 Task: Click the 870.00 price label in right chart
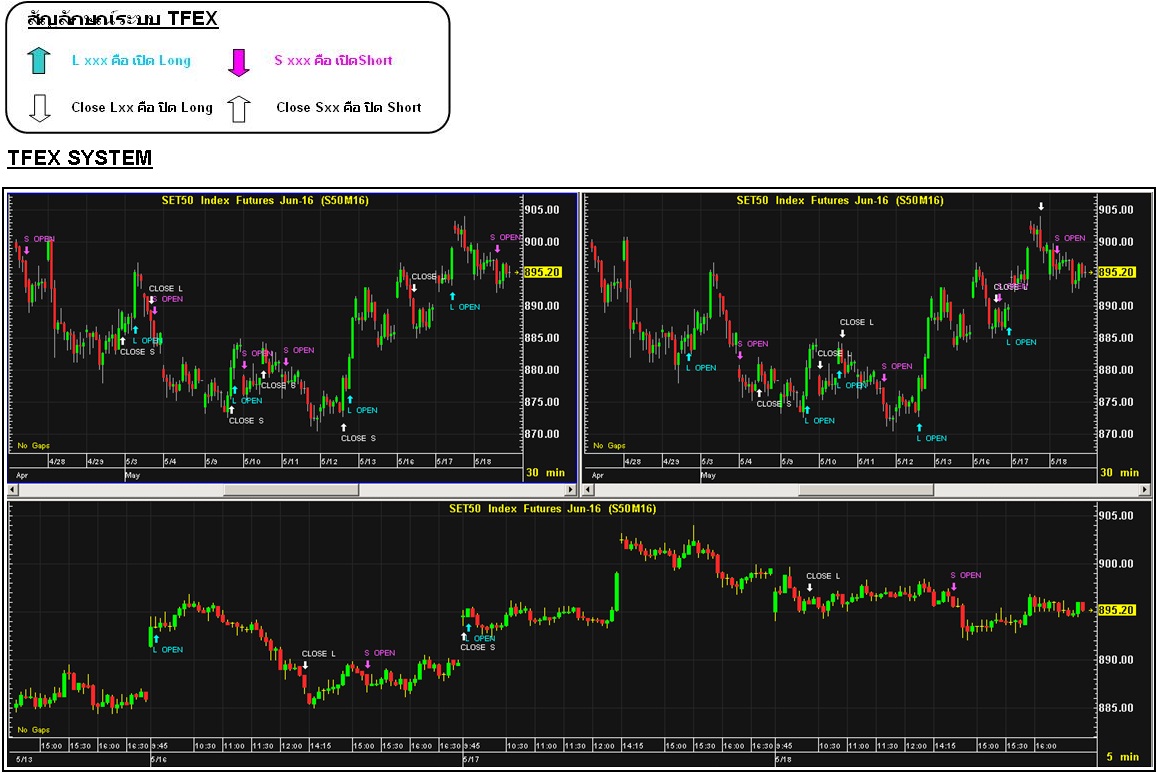pos(1116,434)
